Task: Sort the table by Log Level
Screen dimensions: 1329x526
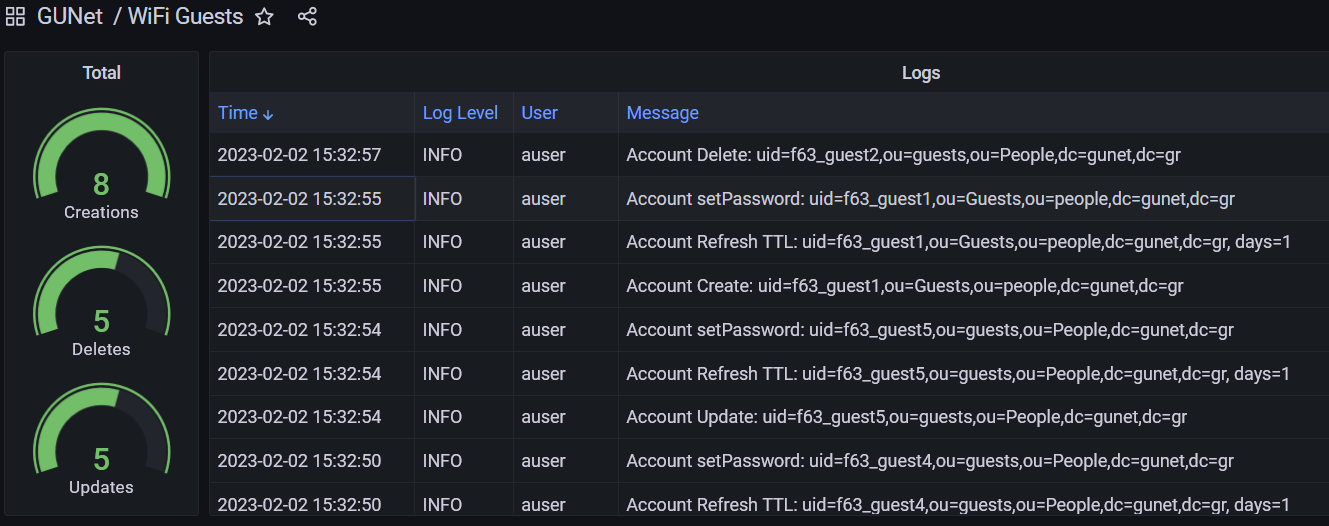Action: tap(460, 113)
